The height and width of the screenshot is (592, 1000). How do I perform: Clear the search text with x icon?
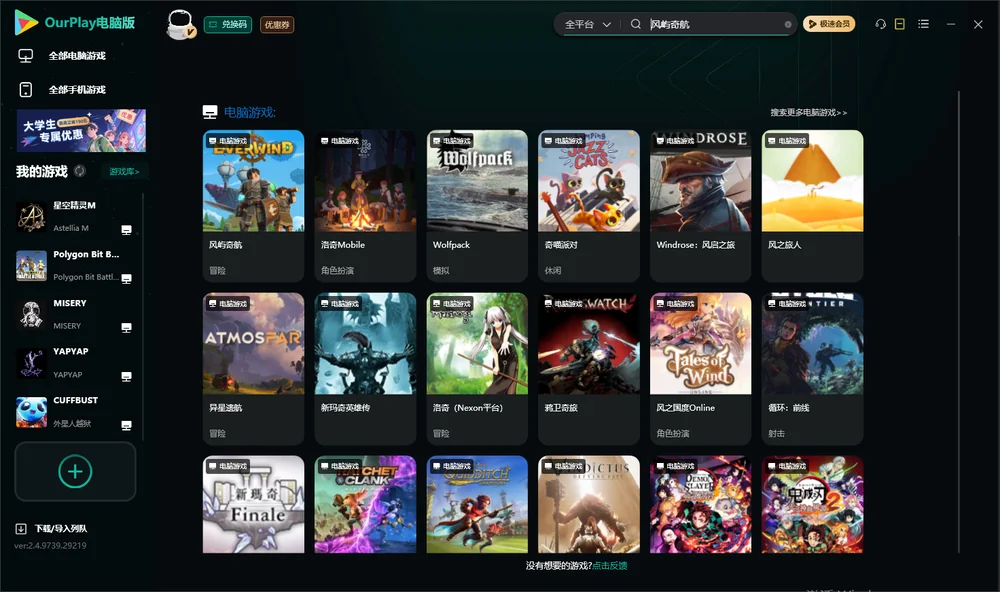[788, 24]
